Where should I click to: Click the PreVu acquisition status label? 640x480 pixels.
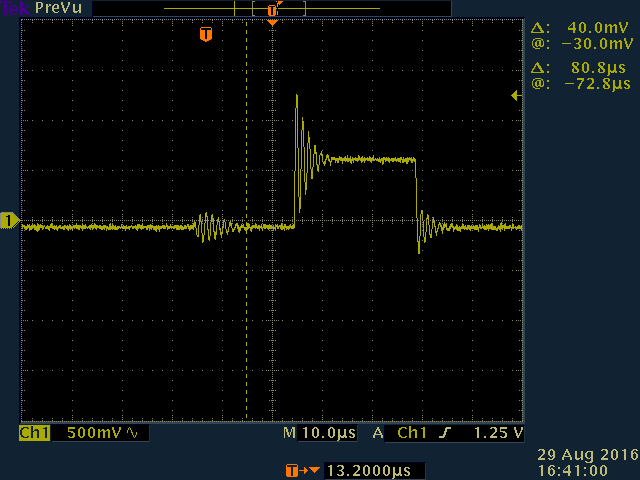pos(58,8)
